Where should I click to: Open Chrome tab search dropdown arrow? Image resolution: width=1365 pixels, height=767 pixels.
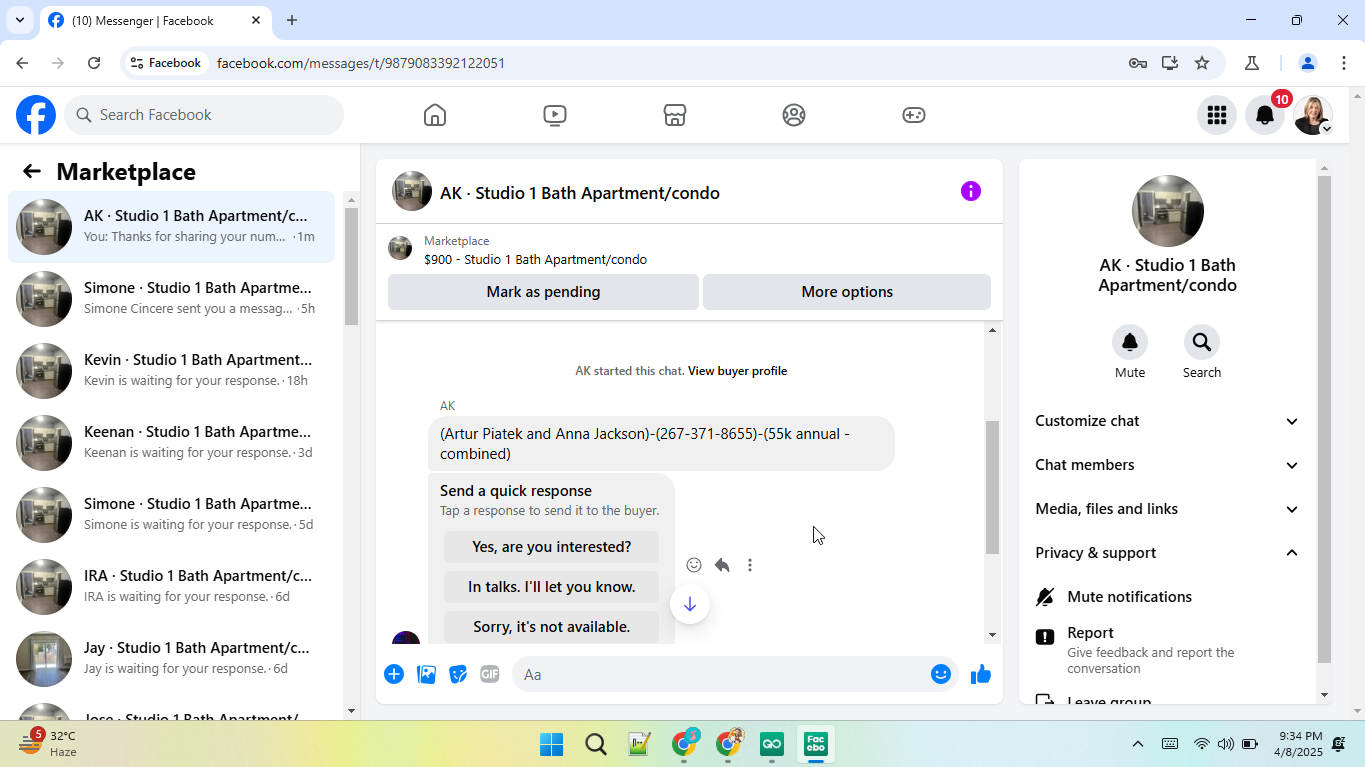point(19,20)
